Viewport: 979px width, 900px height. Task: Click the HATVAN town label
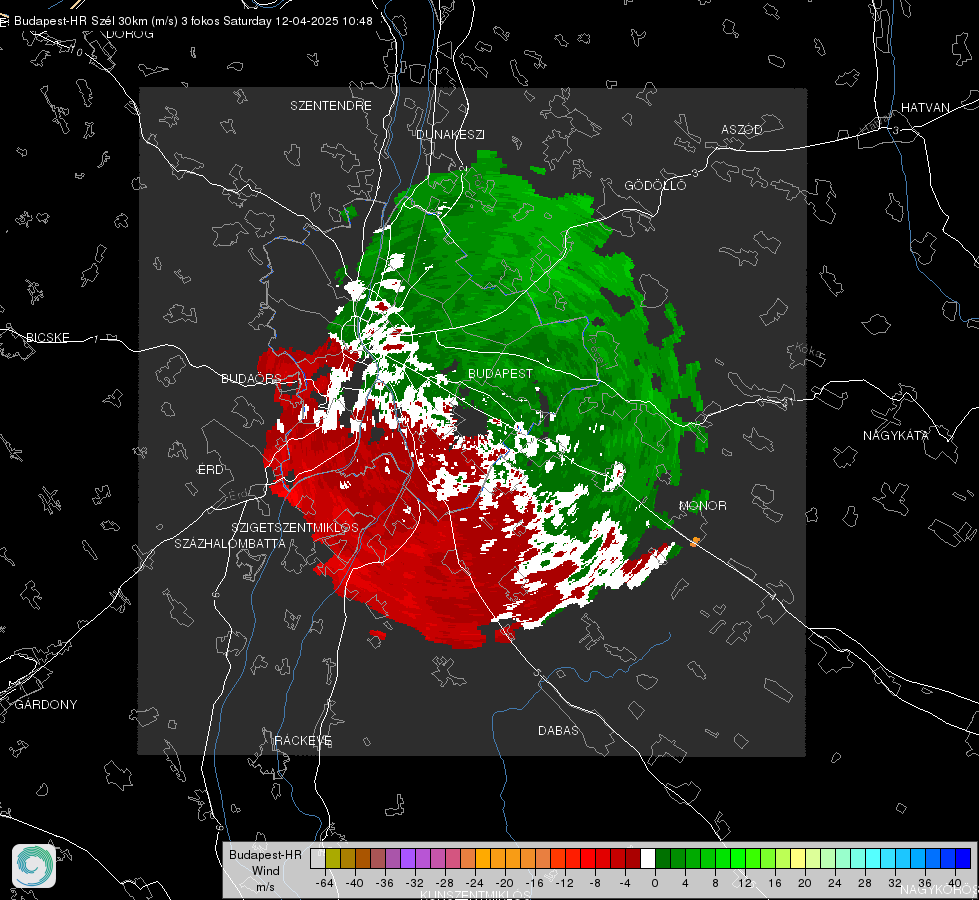925,107
